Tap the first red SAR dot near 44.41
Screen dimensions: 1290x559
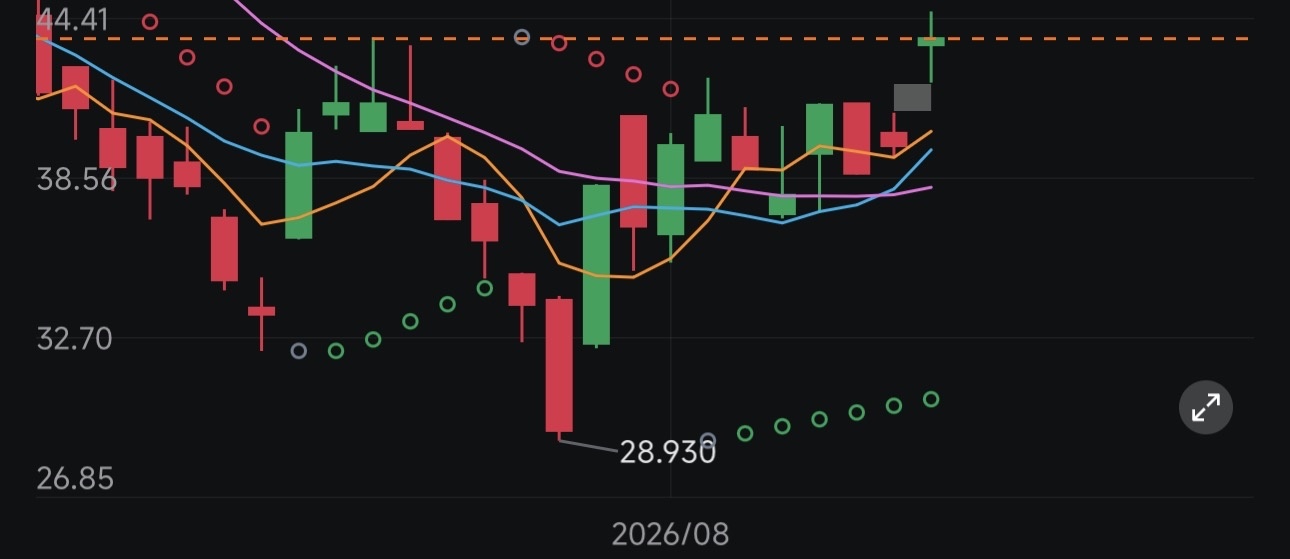tap(150, 21)
